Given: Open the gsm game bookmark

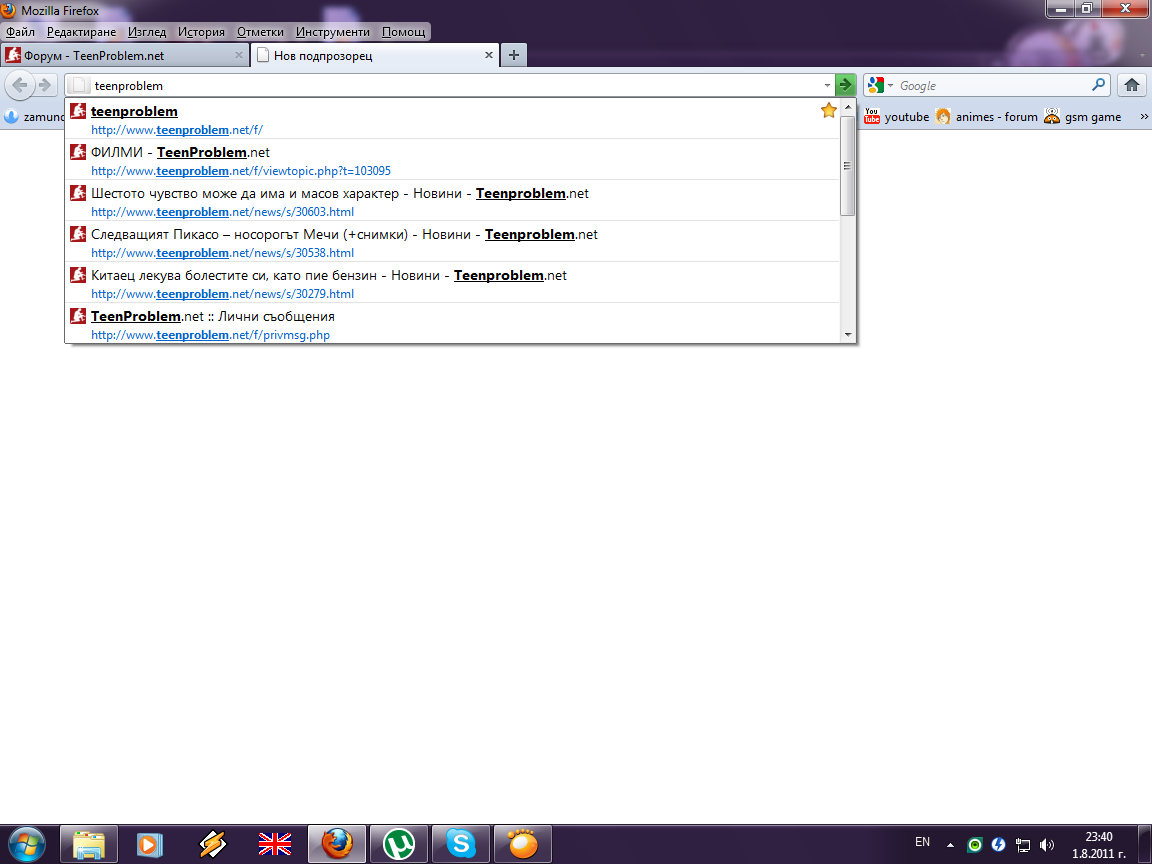Looking at the screenshot, I should [x=1083, y=117].
